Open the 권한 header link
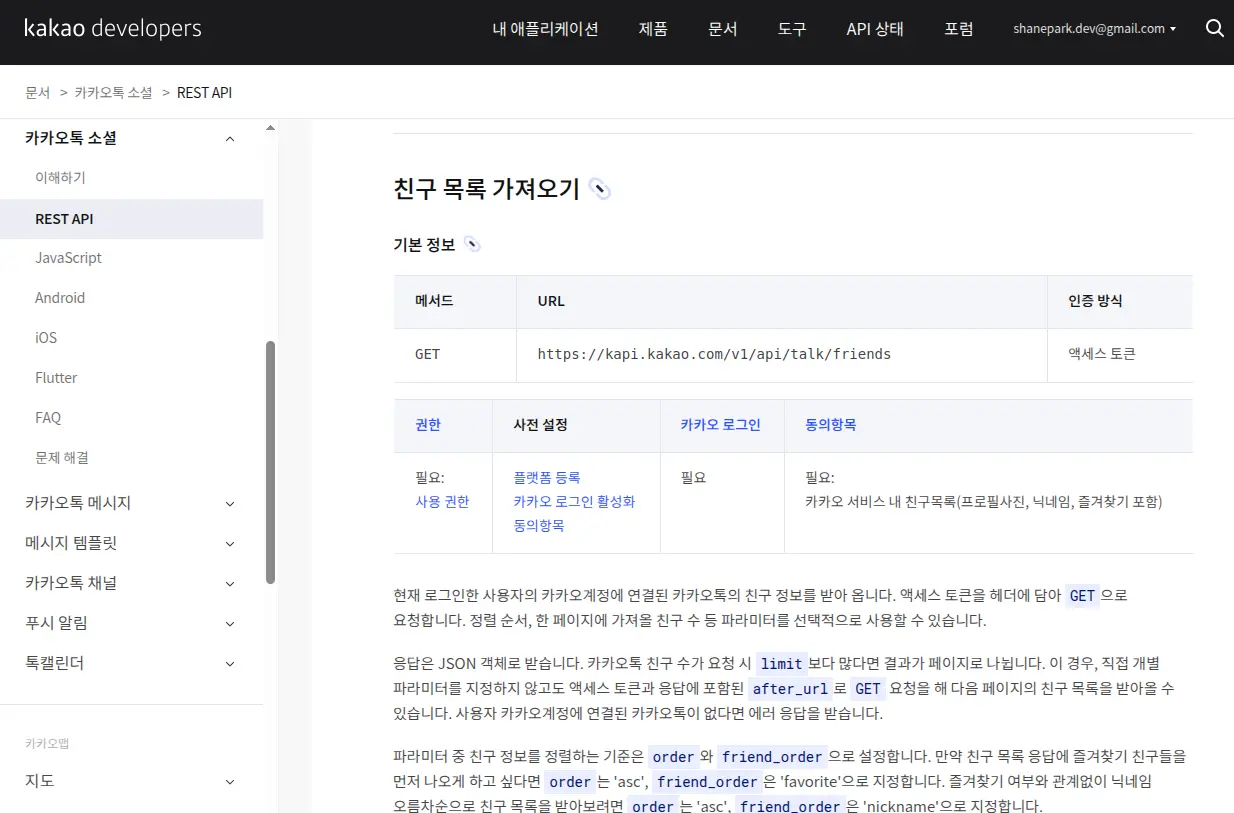 tap(428, 425)
